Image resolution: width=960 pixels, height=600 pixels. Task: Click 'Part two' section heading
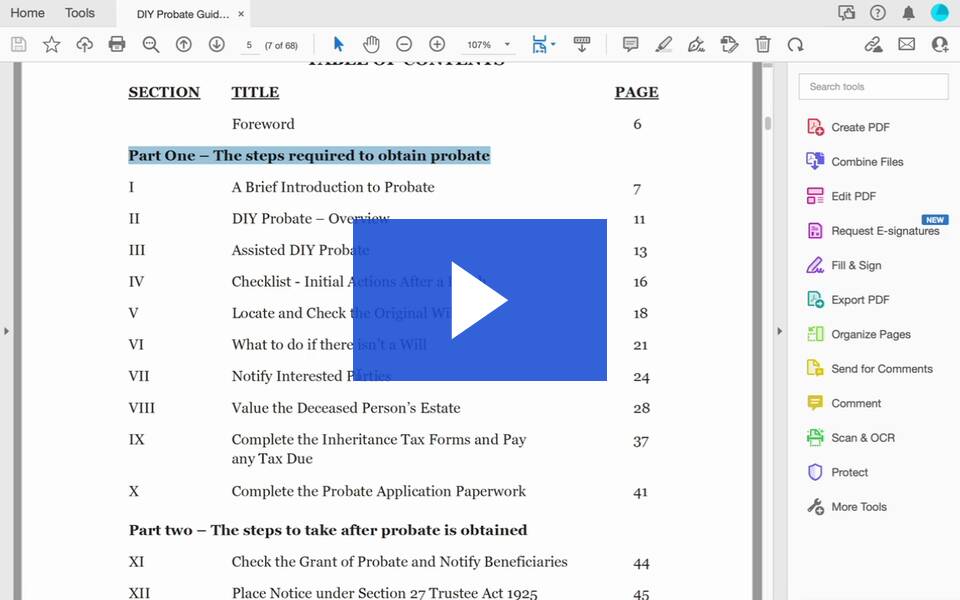click(x=328, y=530)
